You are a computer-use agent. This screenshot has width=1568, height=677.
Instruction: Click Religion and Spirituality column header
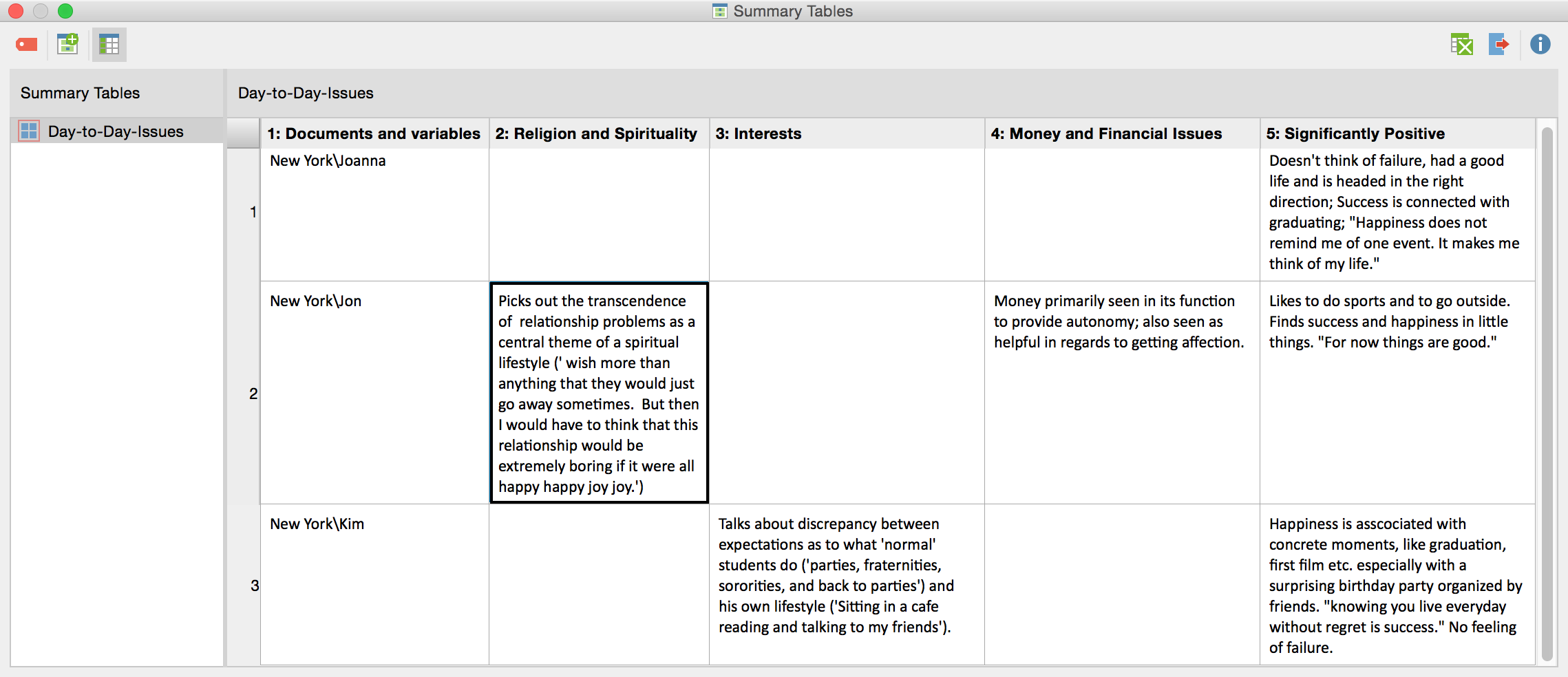[599, 133]
